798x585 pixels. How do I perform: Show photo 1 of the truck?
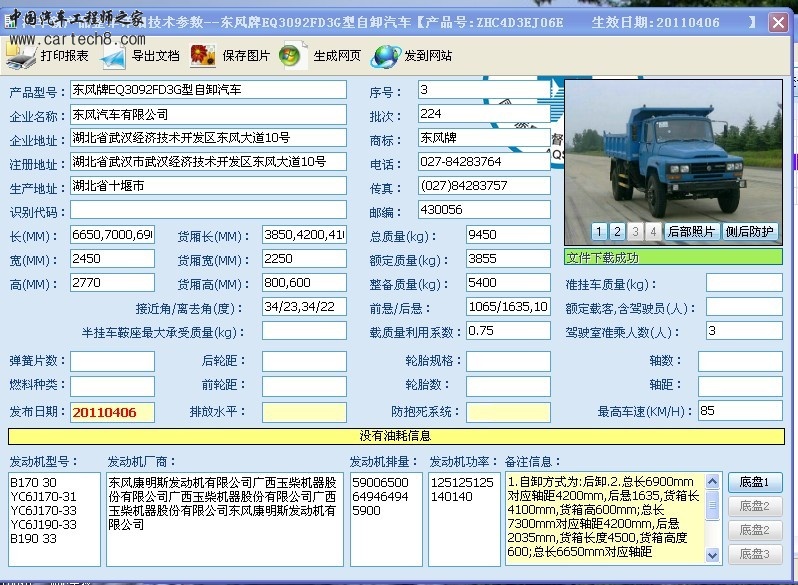coord(599,232)
